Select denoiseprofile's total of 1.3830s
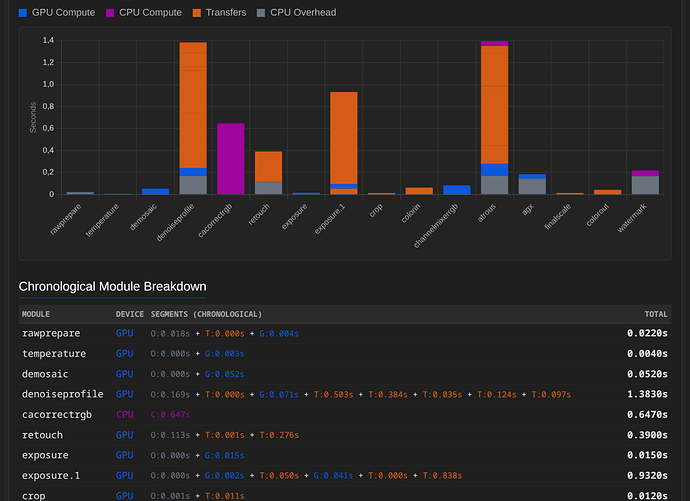690x501 pixels. pos(647,394)
